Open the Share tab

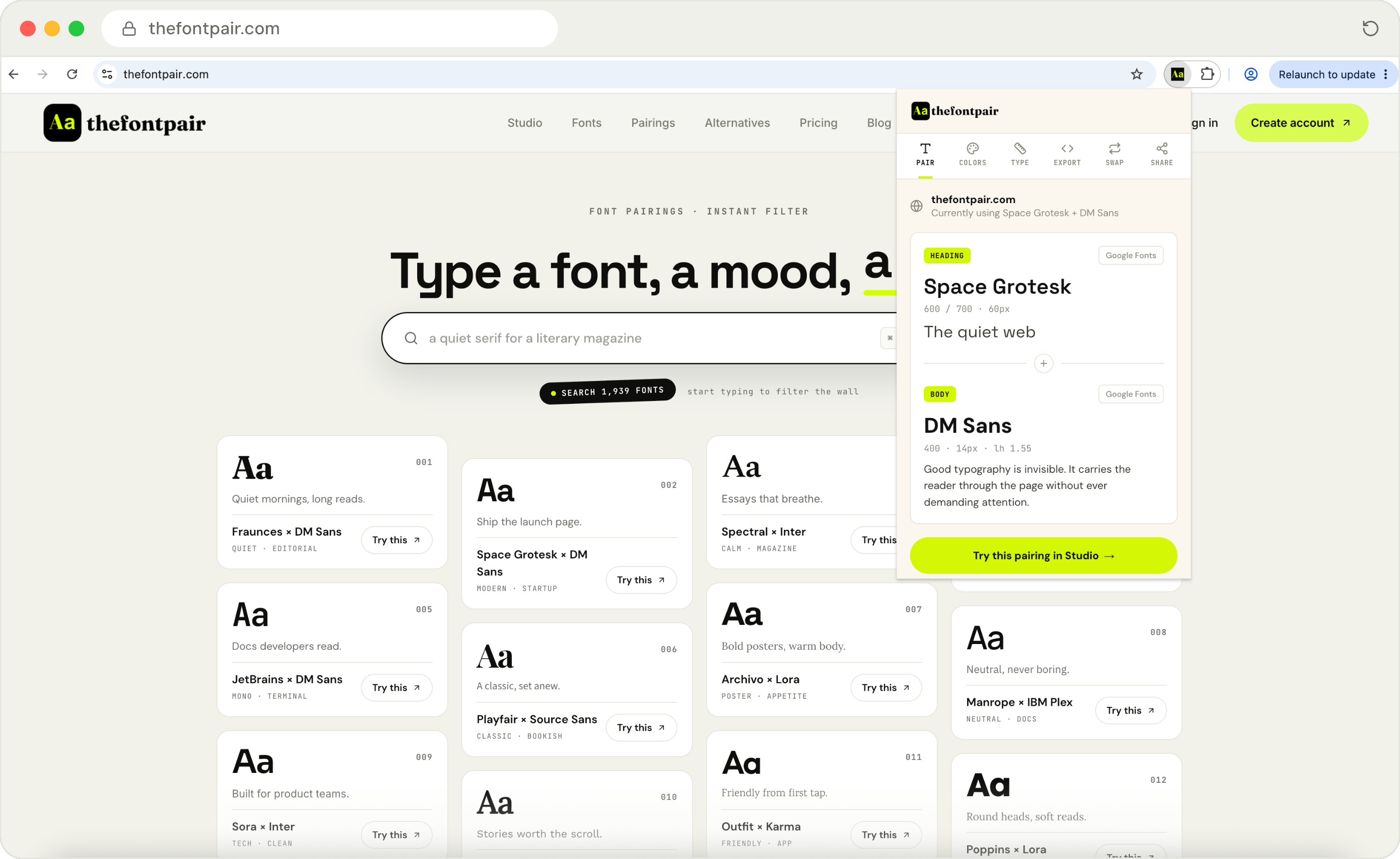(1161, 155)
